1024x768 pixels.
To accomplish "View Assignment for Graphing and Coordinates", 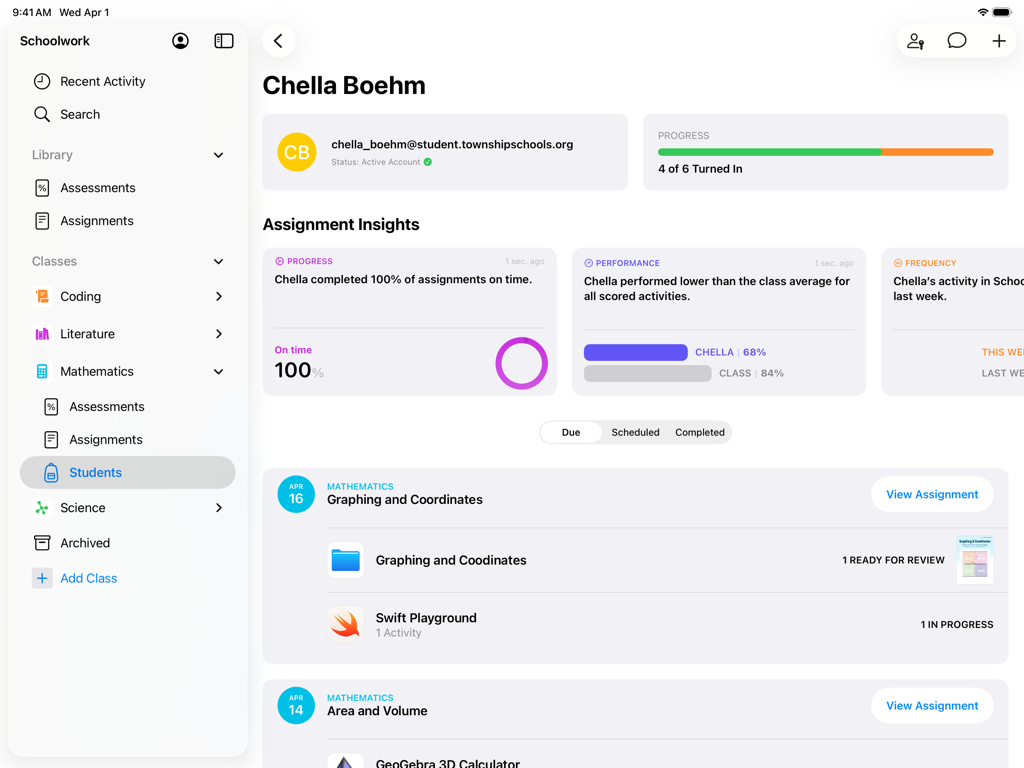I will coord(931,493).
